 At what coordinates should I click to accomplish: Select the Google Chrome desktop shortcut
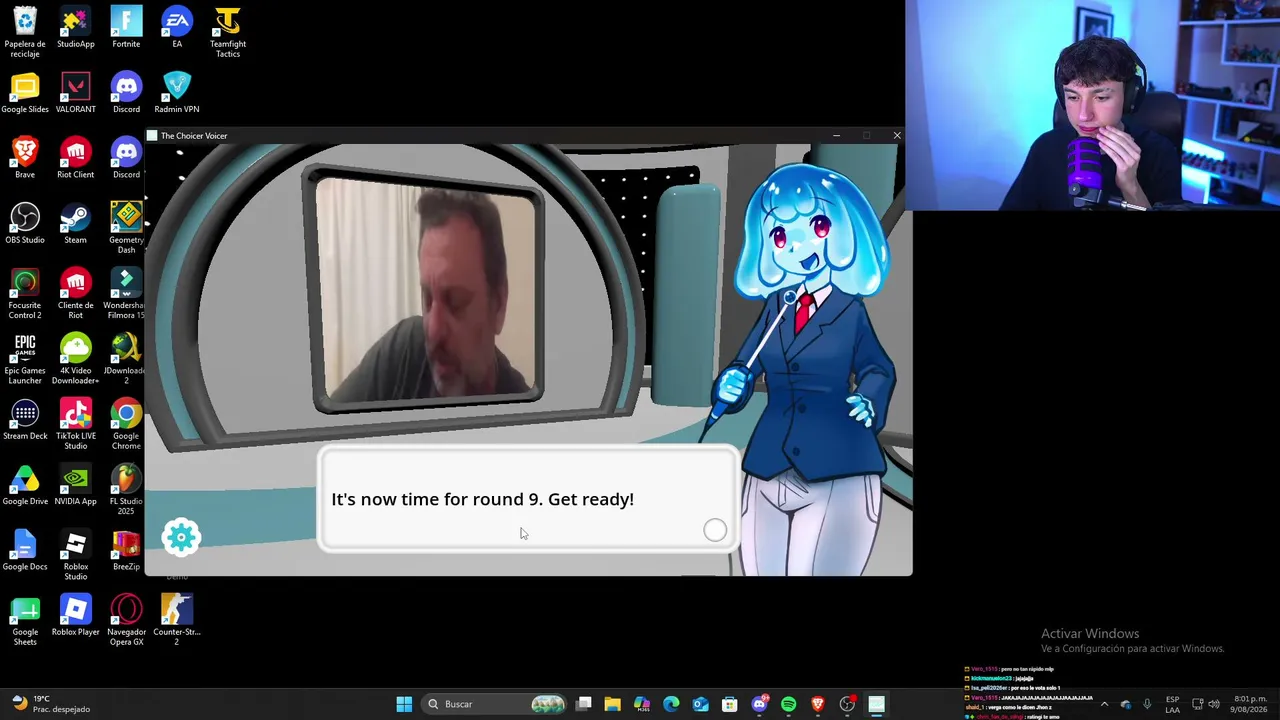[x=126, y=424]
